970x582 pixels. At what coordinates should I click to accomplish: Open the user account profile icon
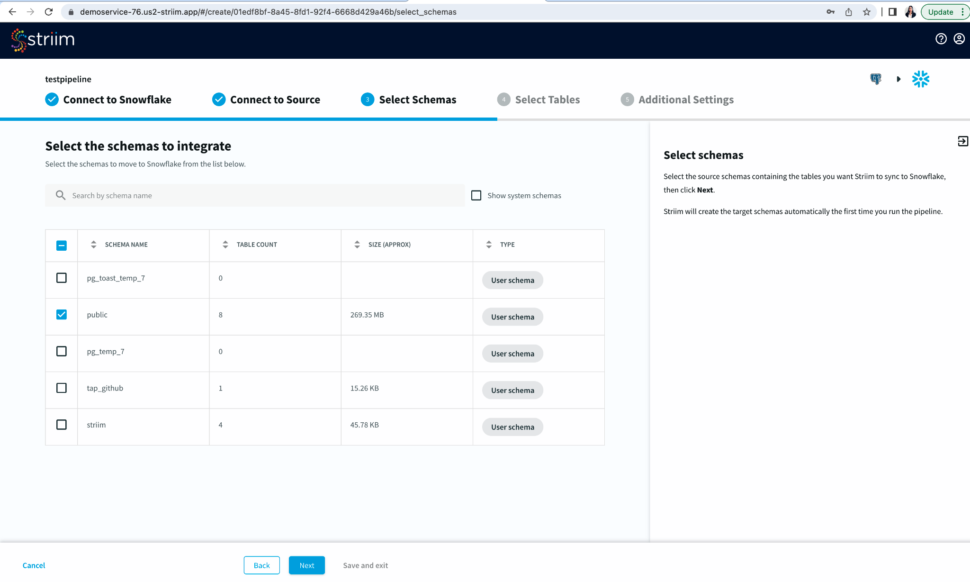tap(957, 39)
